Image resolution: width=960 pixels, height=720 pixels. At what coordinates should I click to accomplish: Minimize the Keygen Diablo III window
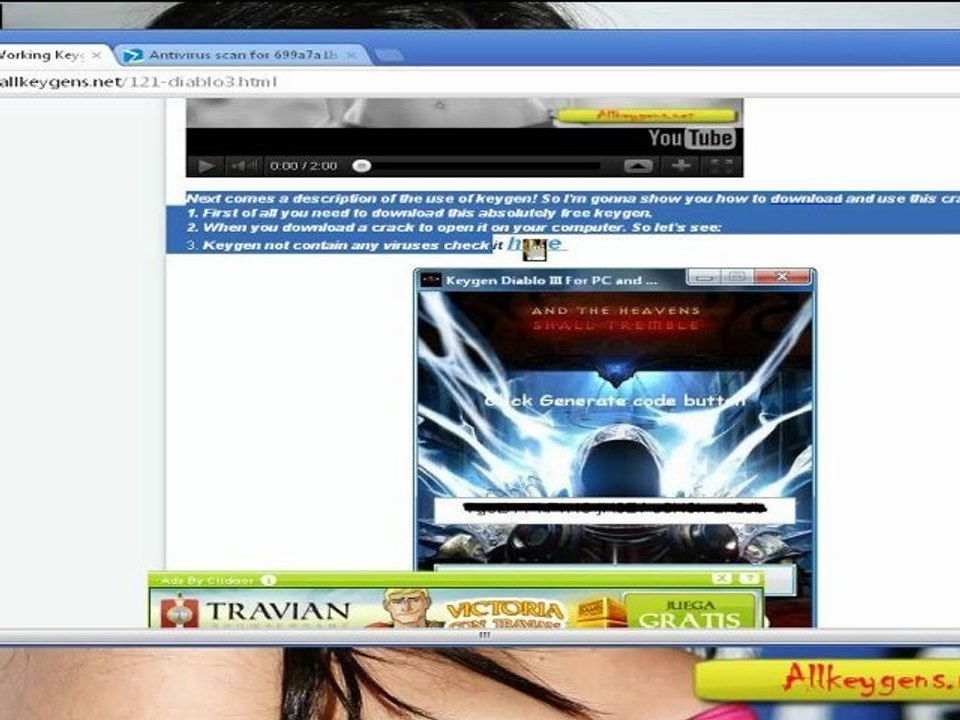(704, 277)
